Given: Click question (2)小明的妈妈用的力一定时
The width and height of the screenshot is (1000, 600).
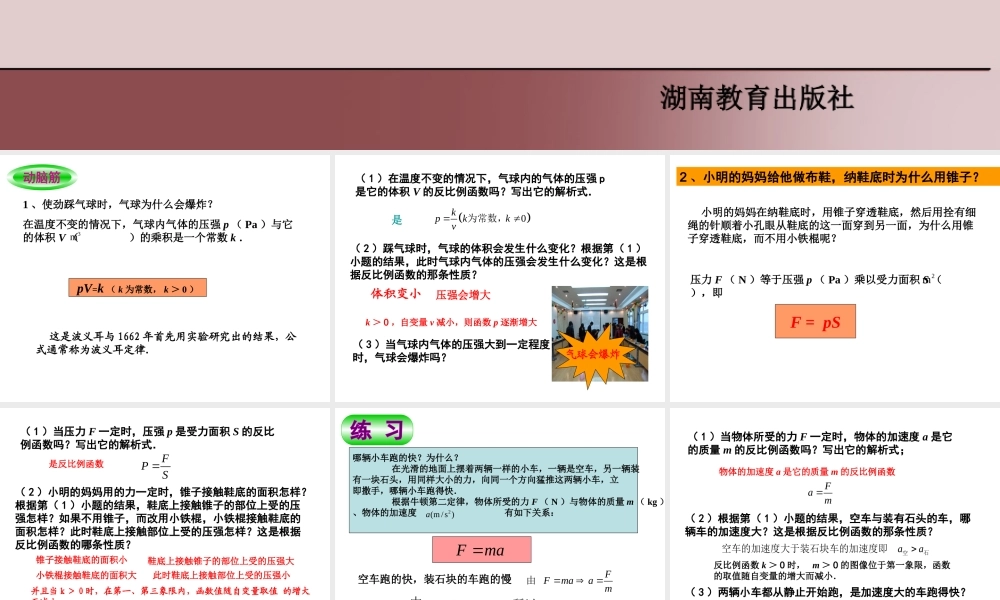Looking at the screenshot, I should 161,518.
